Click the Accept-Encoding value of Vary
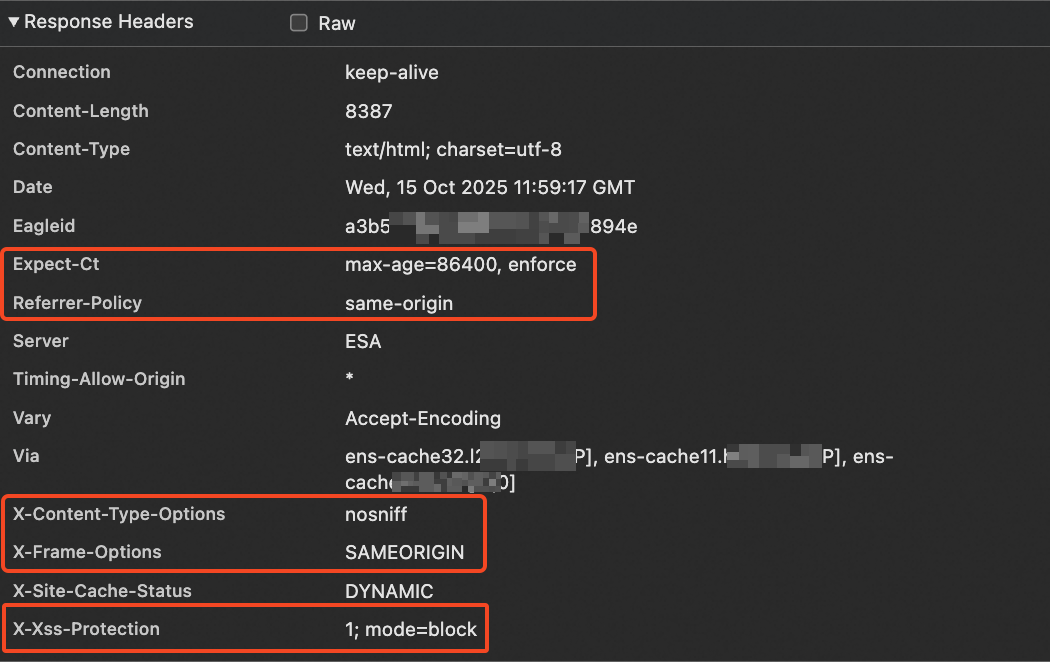Image resolution: width=1050 pixels, height=662 pixels. pos(423,418)
